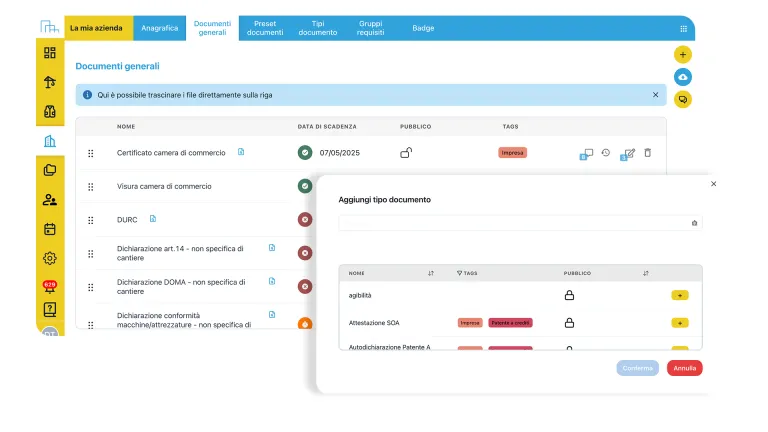The width and height of the screenshot is (768, 432).
Task: Open the apps grid icon in top bar
Action: coord(684,29)
